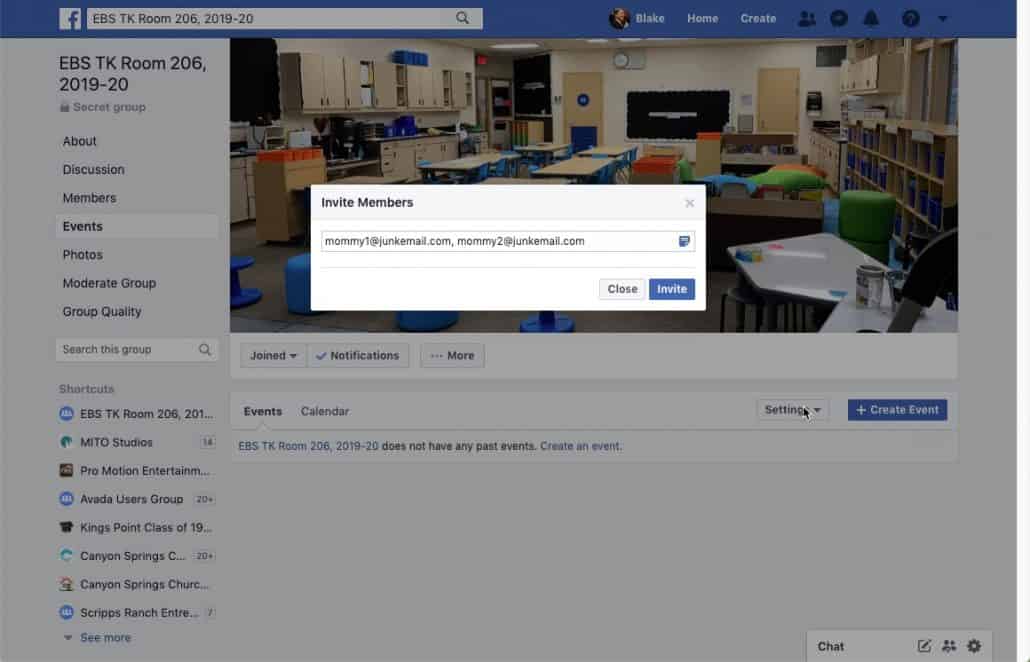Viewport: 1030px width, 662px height.
Task: Open the Joined dropdown
Action: [272, 355]
